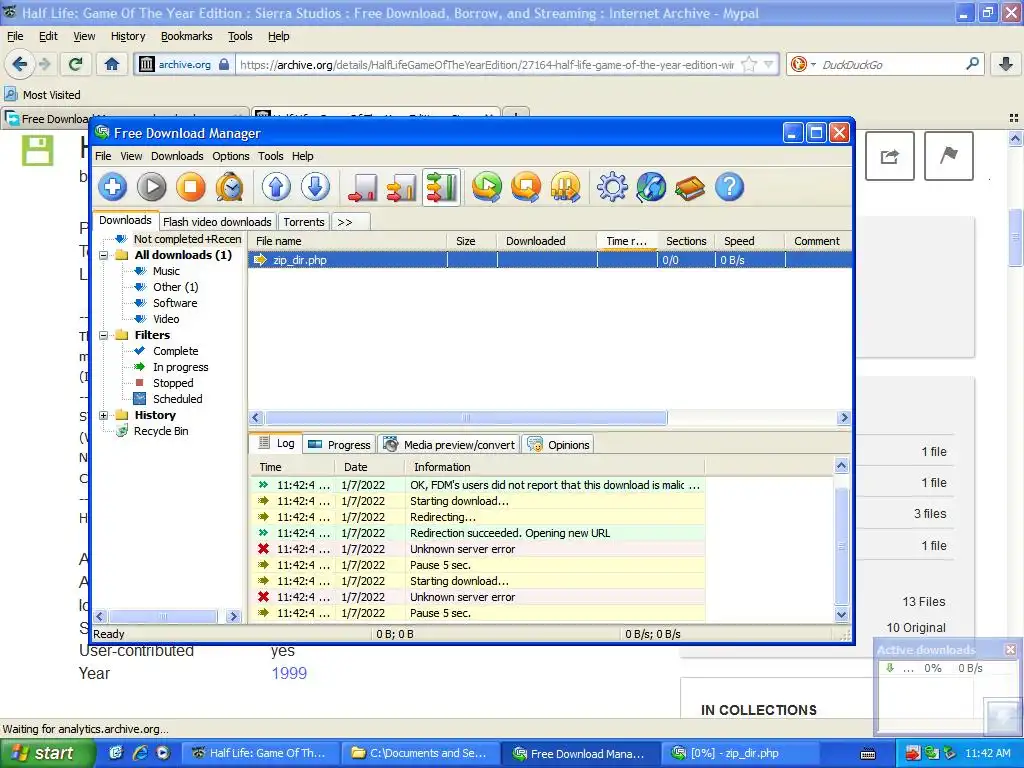Click the blue plus Add download icon

[112, 187]
